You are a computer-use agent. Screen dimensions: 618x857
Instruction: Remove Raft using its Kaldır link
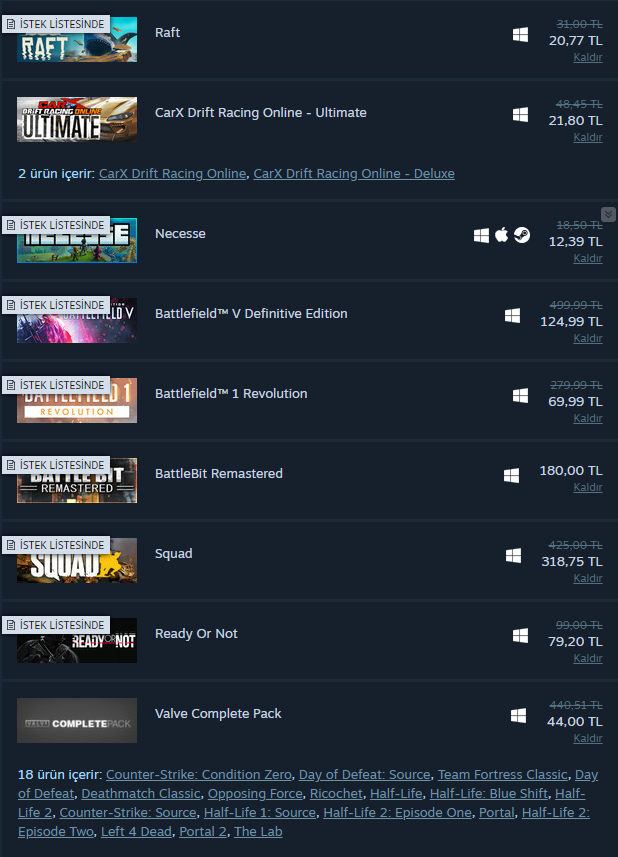pyautogui.click(x=588, y=57)
